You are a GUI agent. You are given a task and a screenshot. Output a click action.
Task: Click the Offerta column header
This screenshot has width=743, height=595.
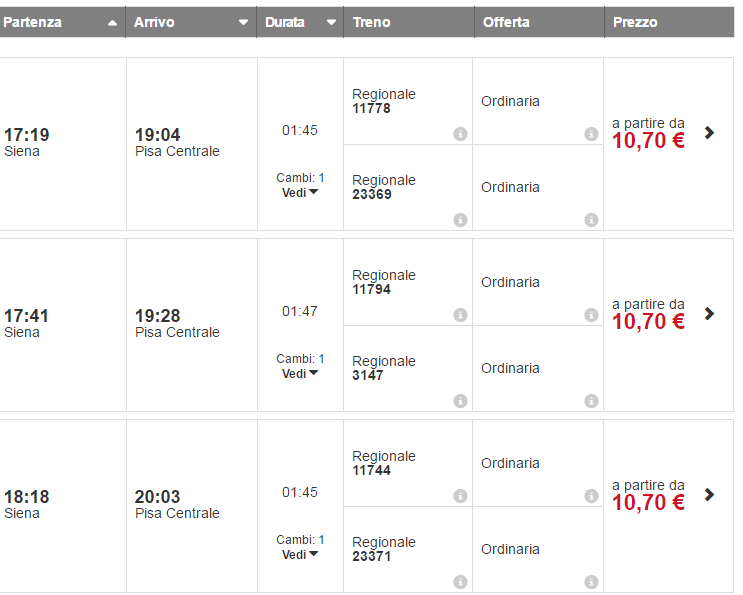[506, 22]
